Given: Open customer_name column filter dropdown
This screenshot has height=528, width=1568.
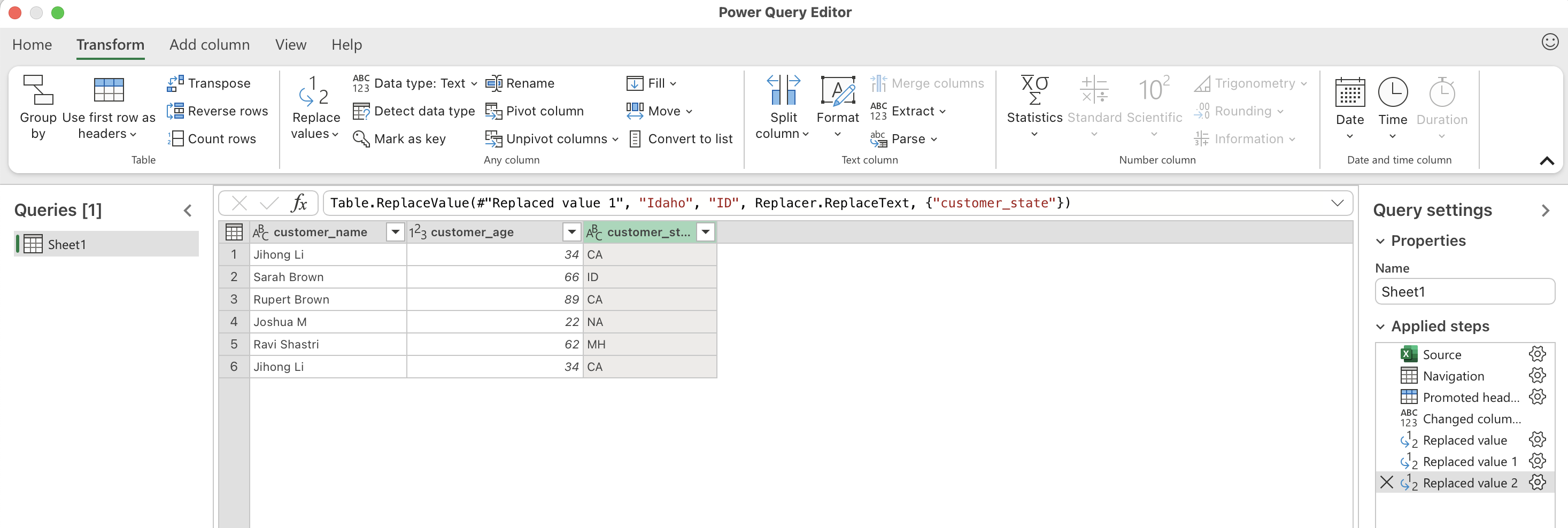Looking at the screenshot, I should [x=395, y=232].
